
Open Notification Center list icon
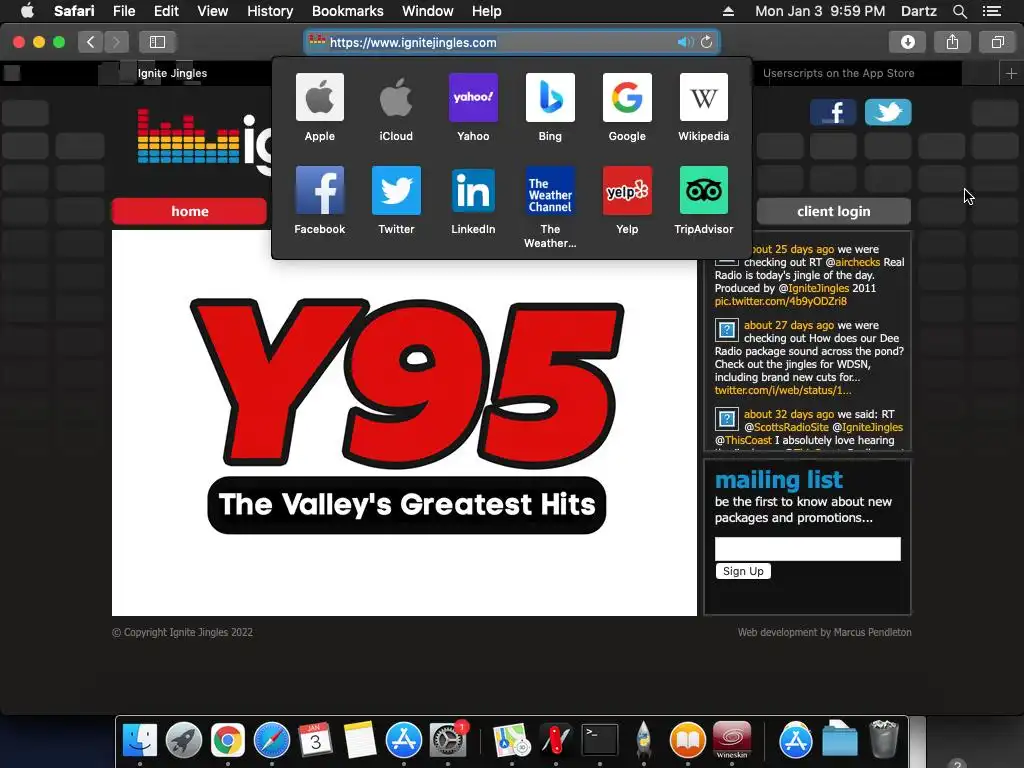991,11
